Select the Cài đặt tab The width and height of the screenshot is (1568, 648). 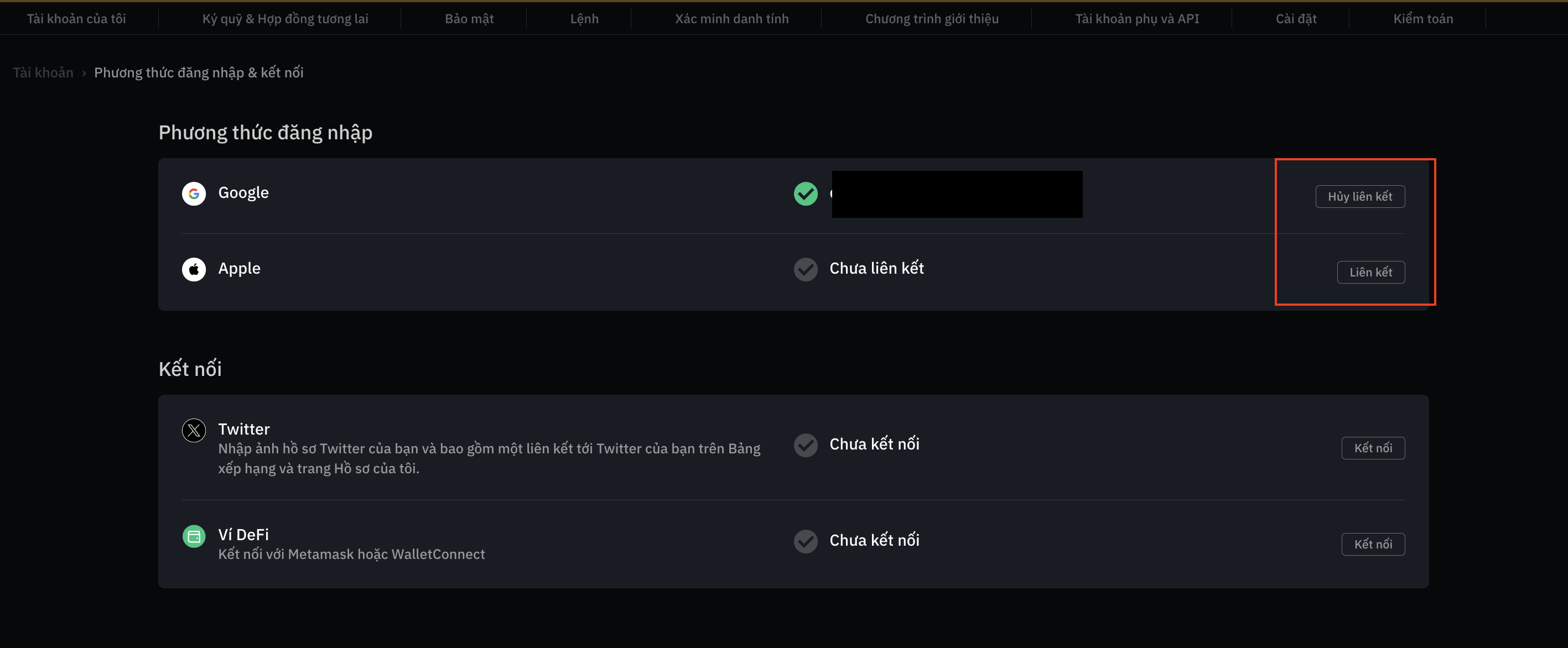(1295, 19)
